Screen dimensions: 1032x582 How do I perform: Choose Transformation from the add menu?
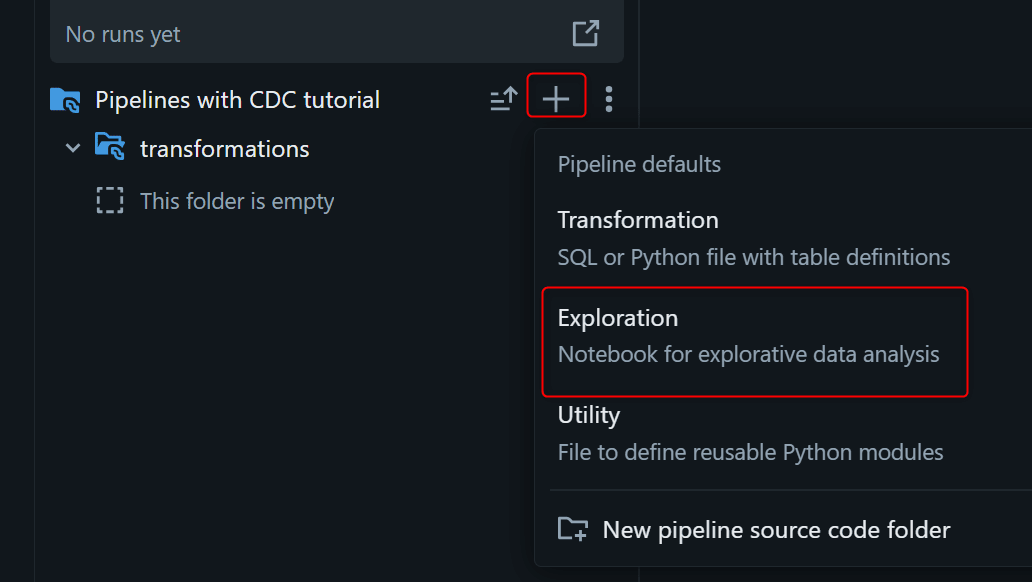coord(638,220)
